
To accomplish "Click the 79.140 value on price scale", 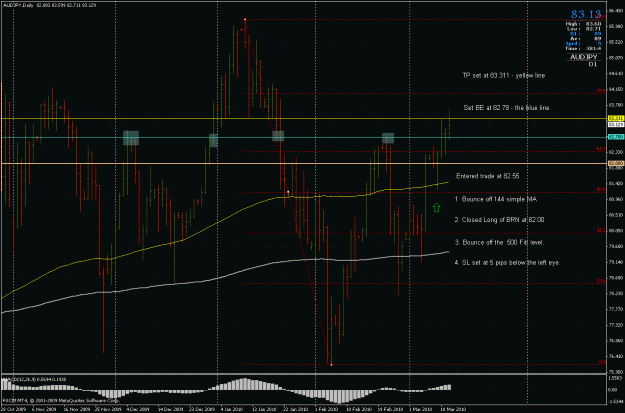I will [616, 262].
